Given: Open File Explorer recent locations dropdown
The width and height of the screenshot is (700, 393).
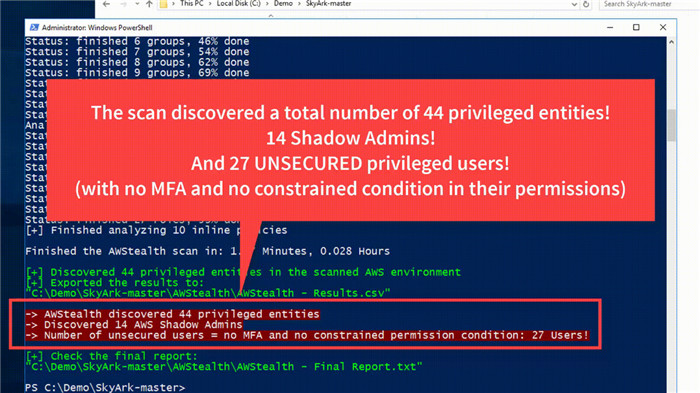Looking at the screenshot, I should [137, 4].
